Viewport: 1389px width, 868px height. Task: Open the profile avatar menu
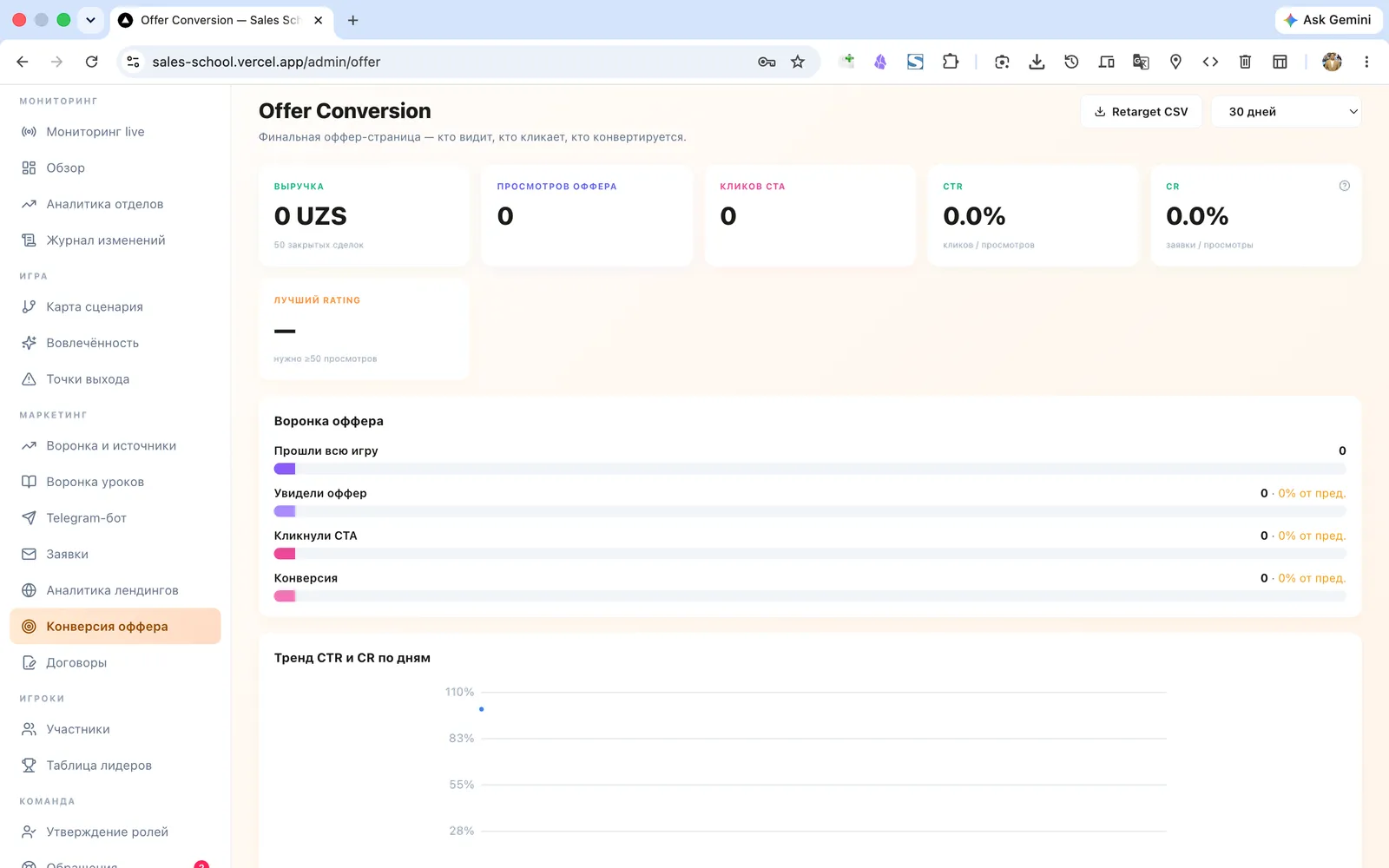(1332, 62)
